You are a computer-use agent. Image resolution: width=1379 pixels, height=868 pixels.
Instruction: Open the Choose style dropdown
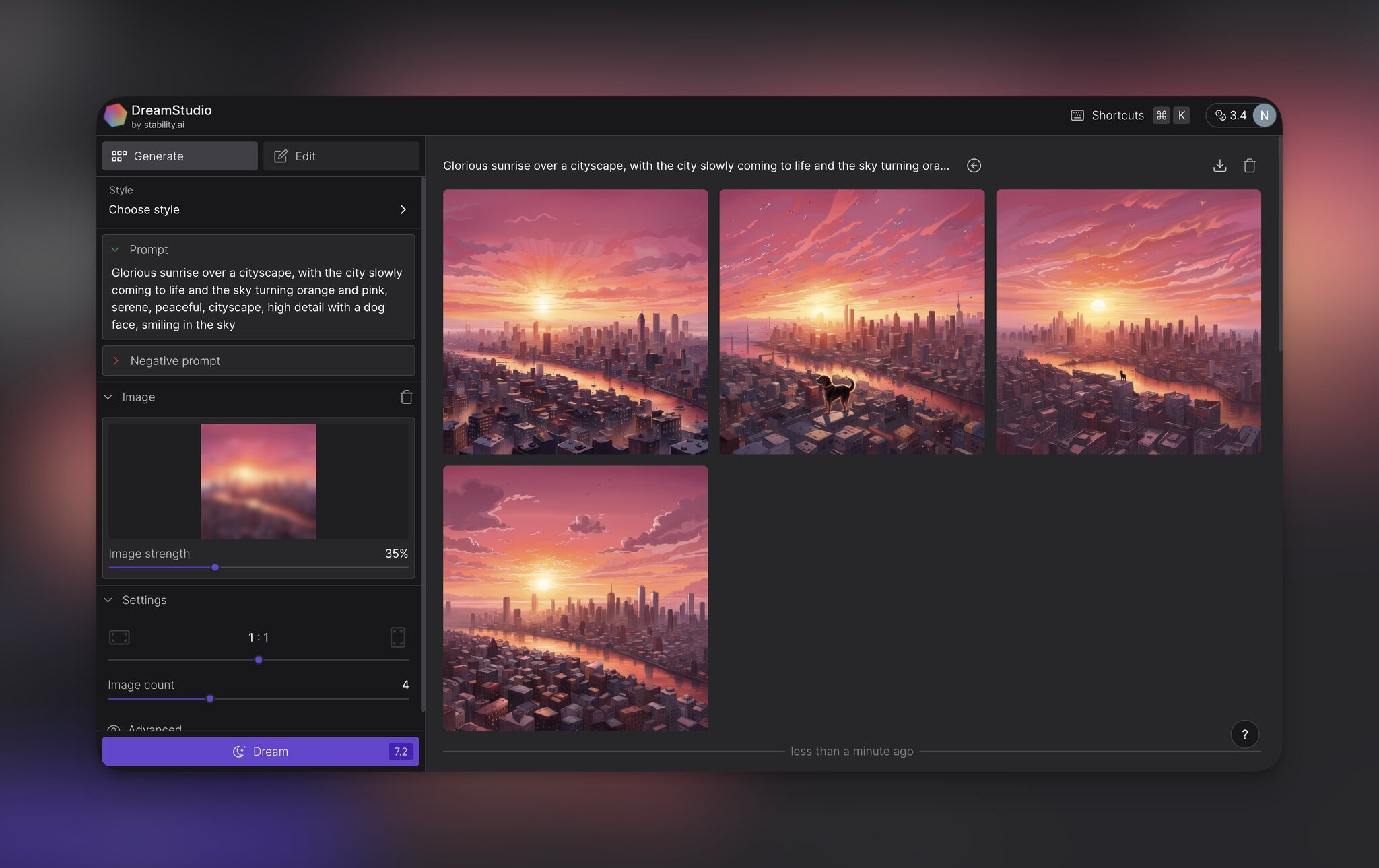[x=258, y=210]
